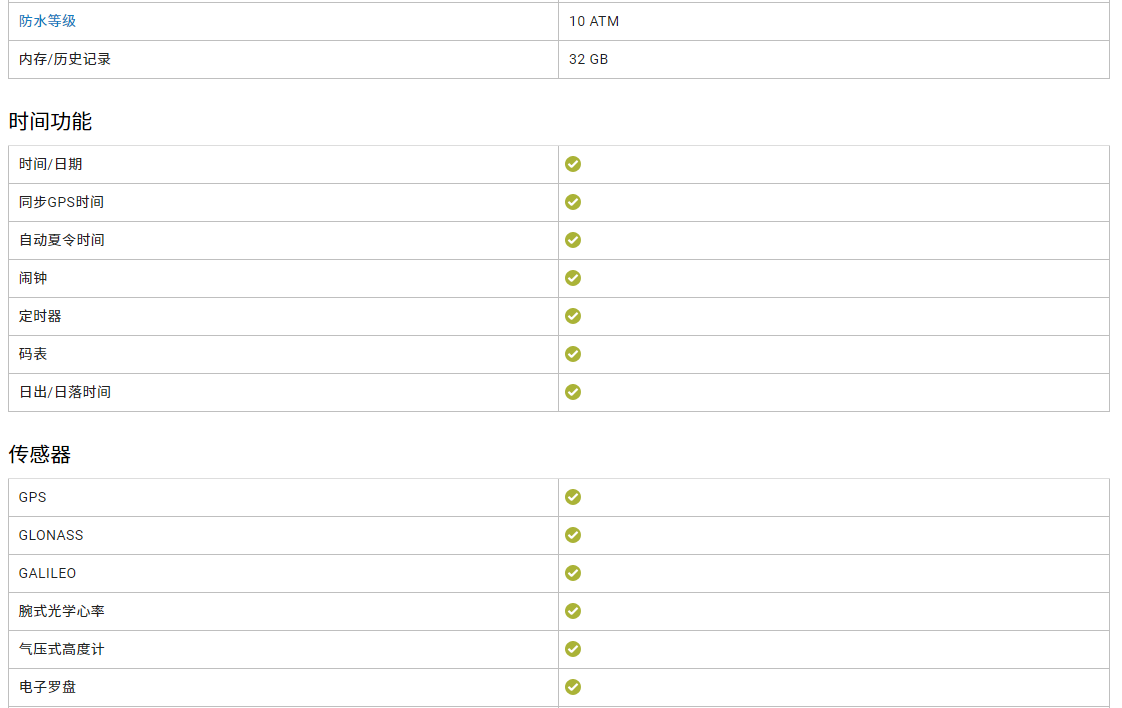Click the checkmark icon for 自动夏令时间
Screen dimensions: 1122x708
tap(573, 240)
